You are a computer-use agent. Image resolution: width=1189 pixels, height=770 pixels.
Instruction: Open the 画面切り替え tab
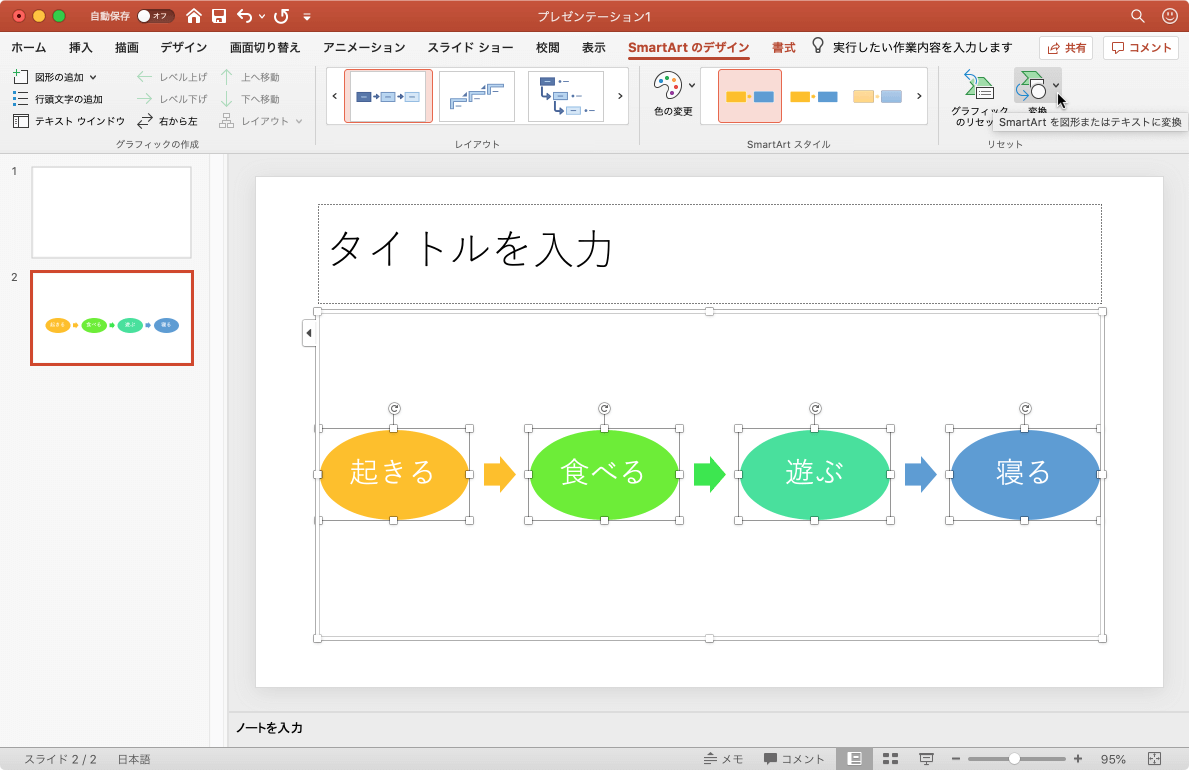(265, 48)
